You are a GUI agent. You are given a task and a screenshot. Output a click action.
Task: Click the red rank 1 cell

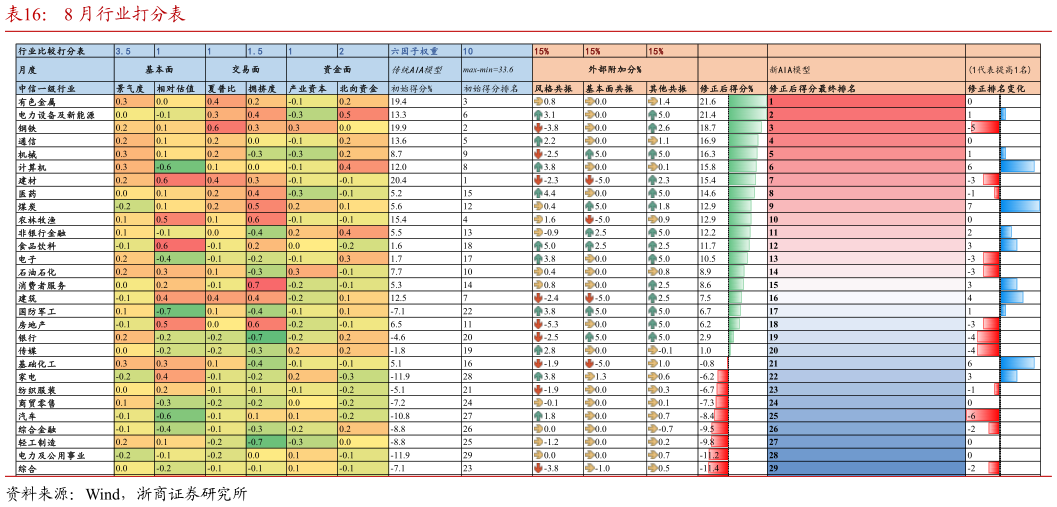[865, 102]
